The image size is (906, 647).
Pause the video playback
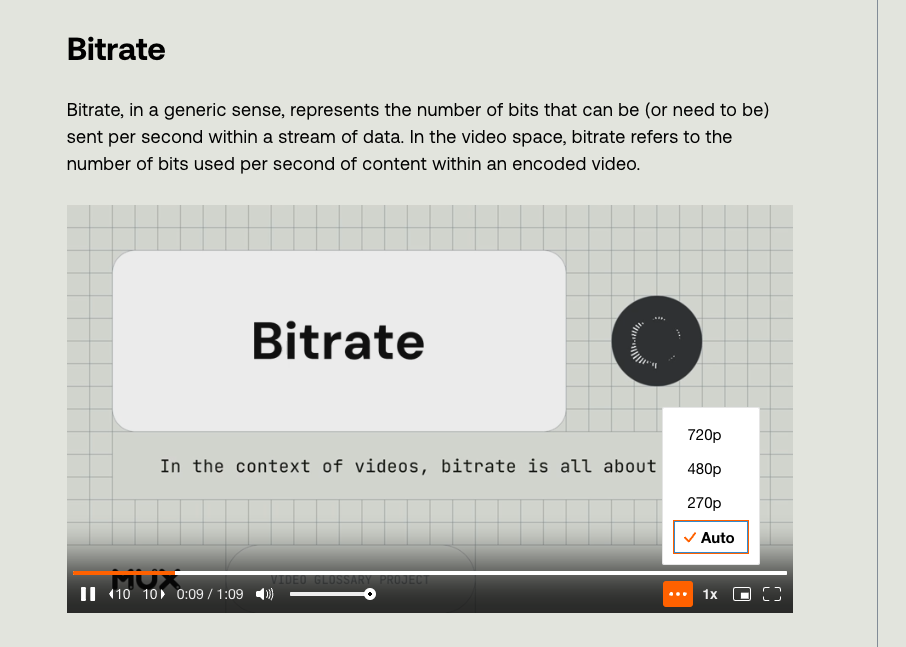[x=88, y=594]
